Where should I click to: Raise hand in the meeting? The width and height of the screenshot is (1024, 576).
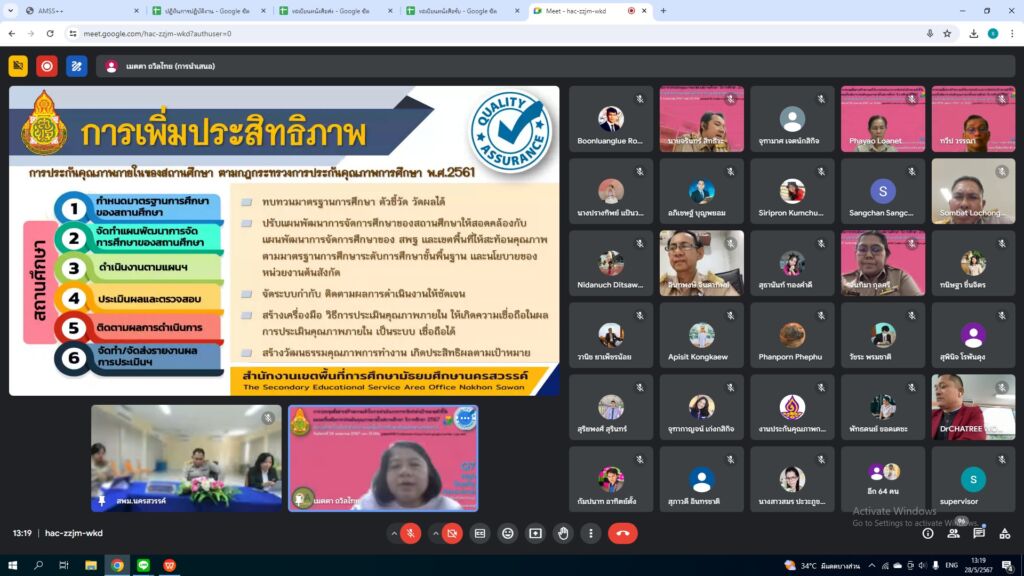coord(562,533)
